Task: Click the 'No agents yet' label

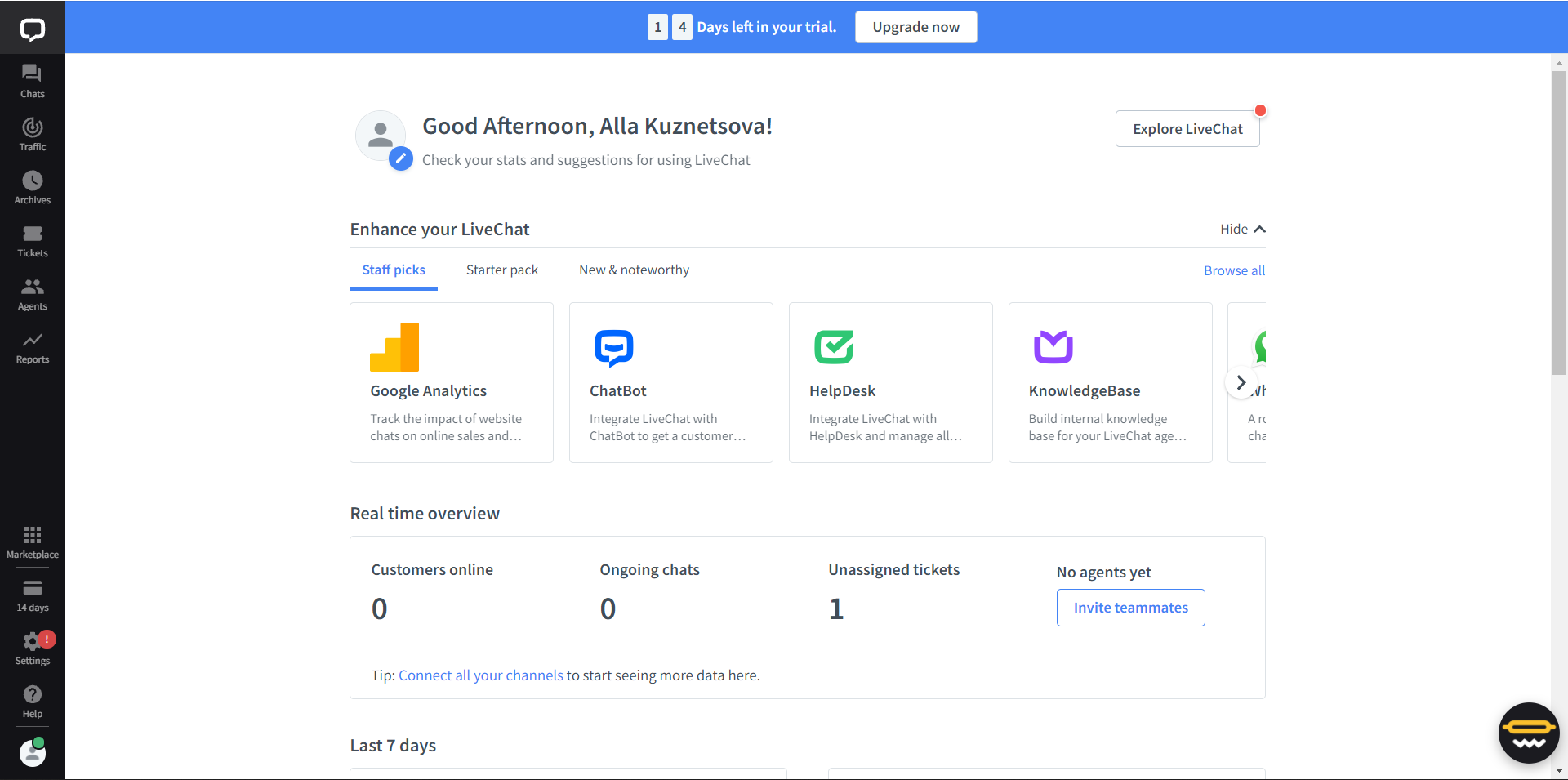Action: point(1104,573)
